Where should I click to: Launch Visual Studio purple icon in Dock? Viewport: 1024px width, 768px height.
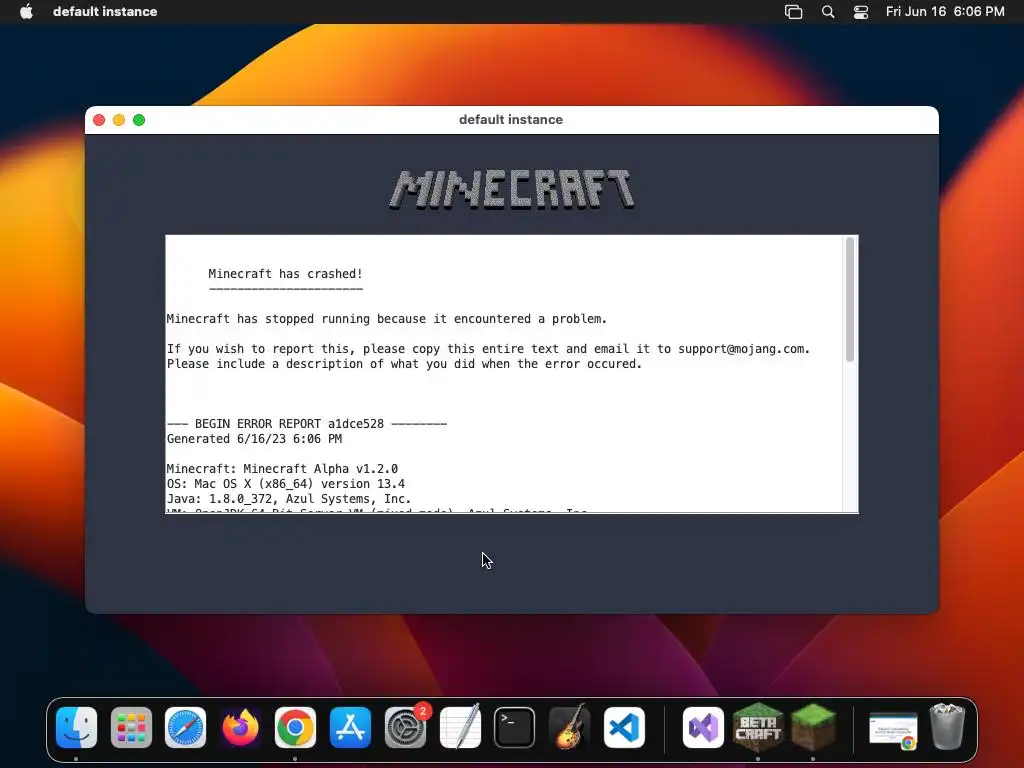703,728
